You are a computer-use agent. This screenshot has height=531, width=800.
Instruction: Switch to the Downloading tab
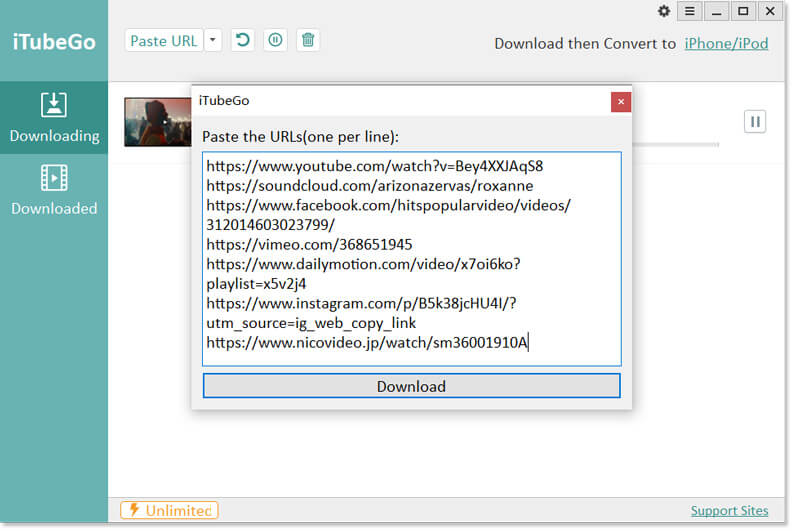coord(54,117)
